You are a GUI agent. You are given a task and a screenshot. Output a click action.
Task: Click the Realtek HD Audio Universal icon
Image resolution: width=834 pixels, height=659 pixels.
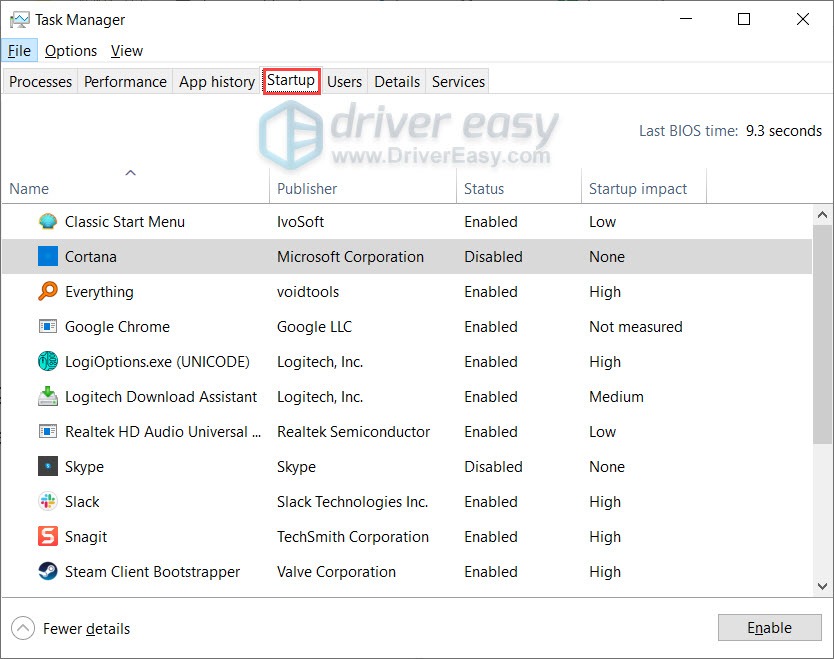[48, 431]
